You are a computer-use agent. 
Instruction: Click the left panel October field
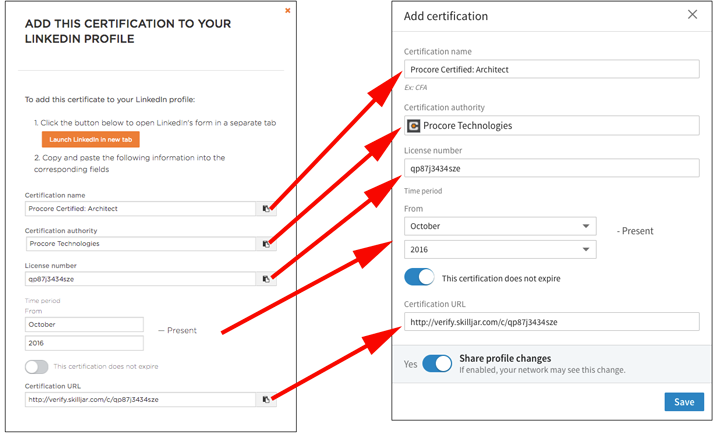click(85, 325)
